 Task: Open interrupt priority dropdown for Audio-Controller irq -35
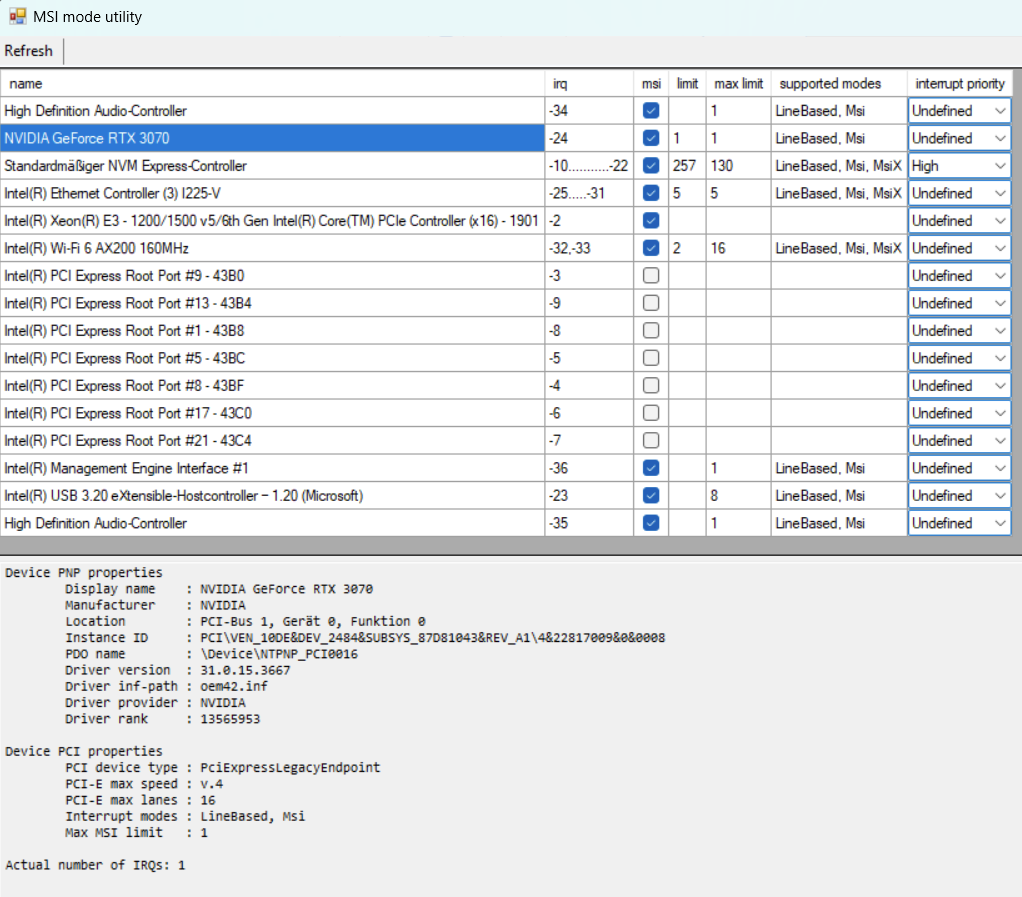coord(959,523)
